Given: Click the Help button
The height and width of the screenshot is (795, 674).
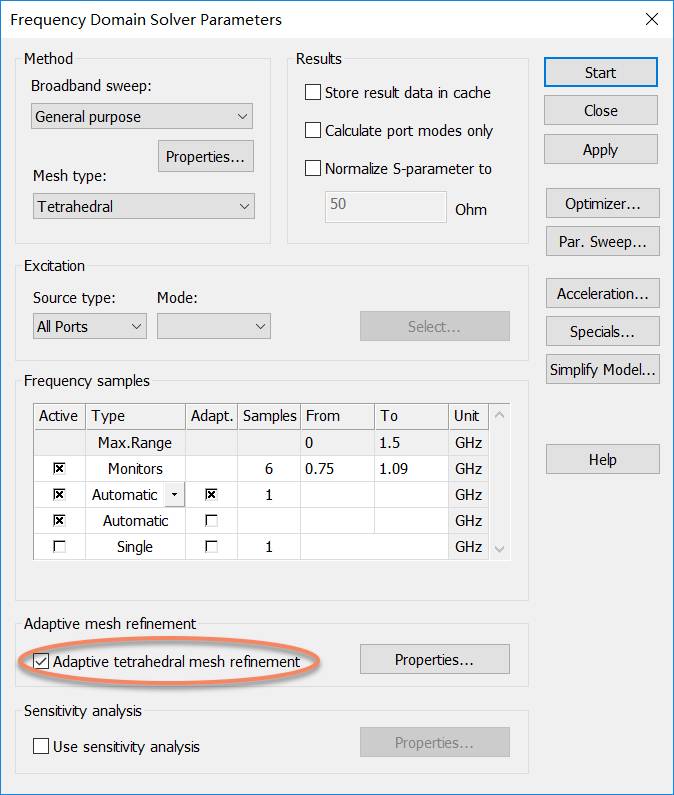Looking at the screenshot, I should [602, 459].
